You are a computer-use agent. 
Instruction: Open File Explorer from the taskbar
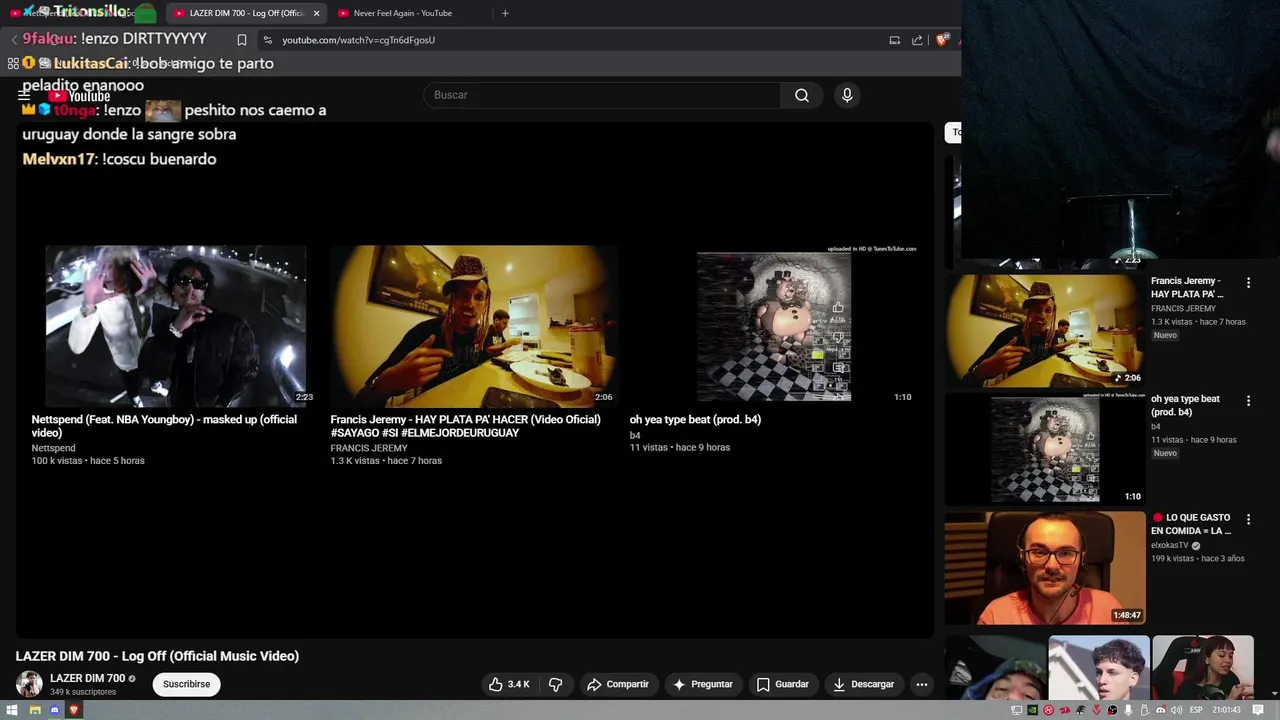coord(35,710)
